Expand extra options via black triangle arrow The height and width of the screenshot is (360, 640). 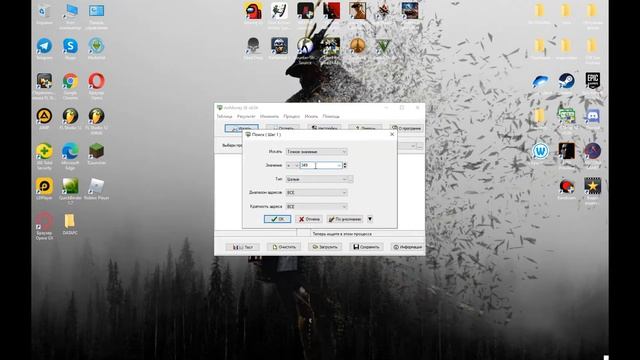370,219
